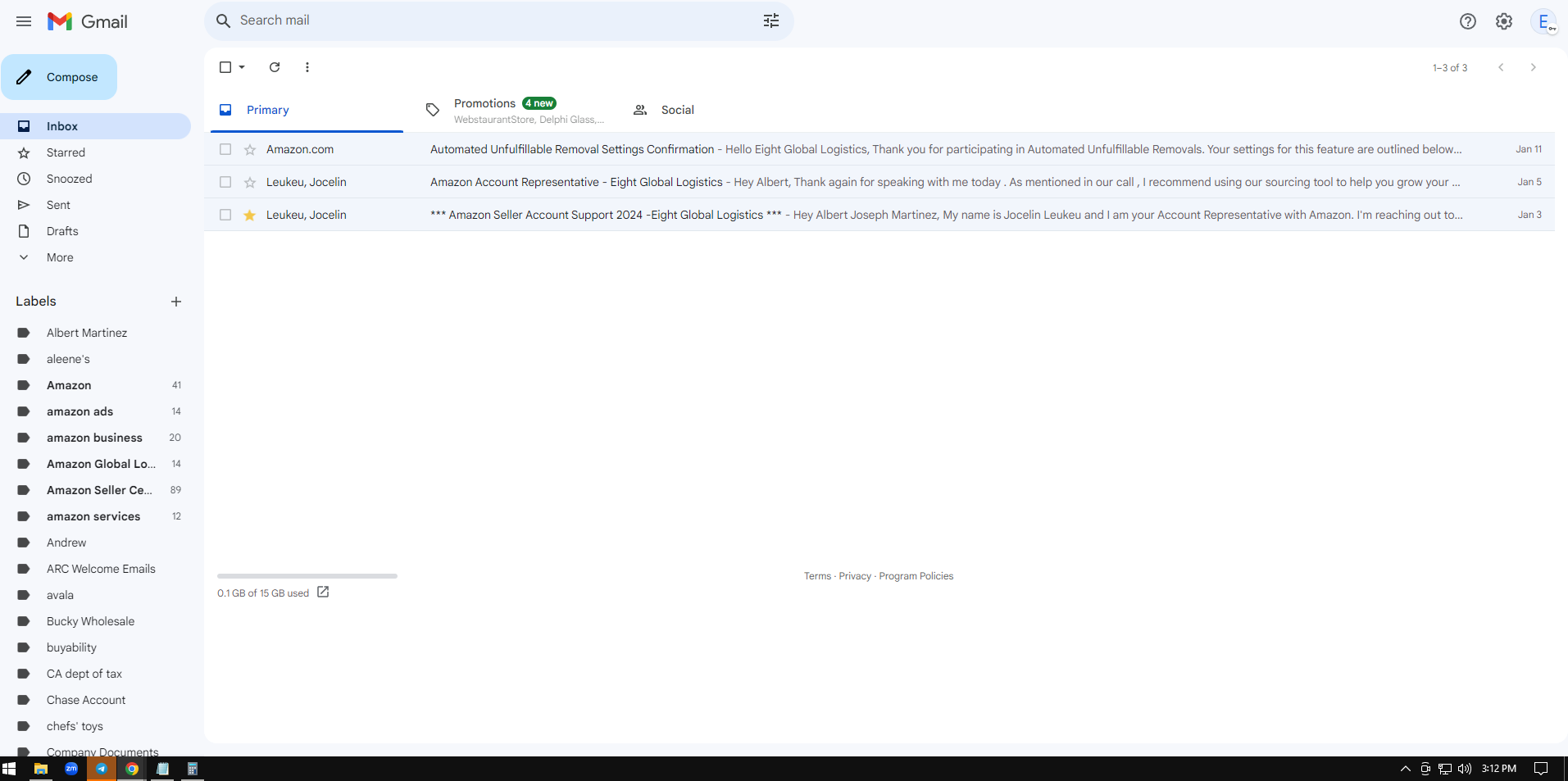Open the Program Policies link
This screenshot has height=781, width=1568.
coord(916,576)
